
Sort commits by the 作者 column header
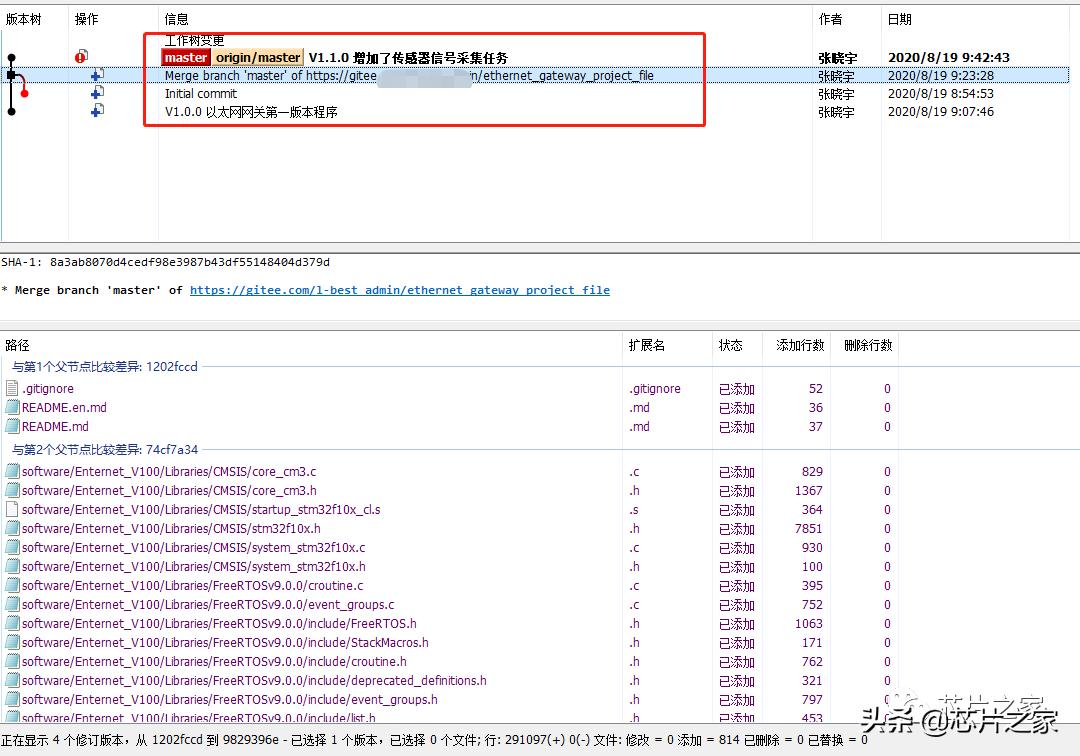point(830,19)
